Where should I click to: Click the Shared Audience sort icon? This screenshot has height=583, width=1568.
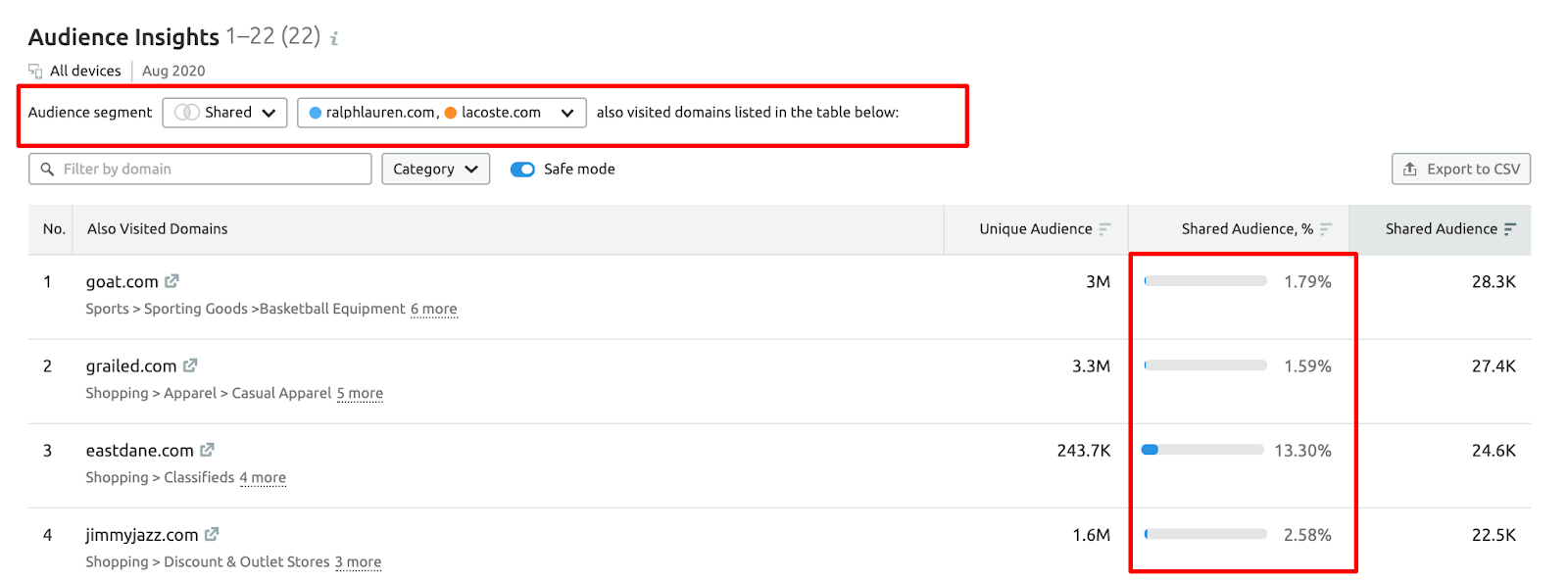tap(1510, 229)
